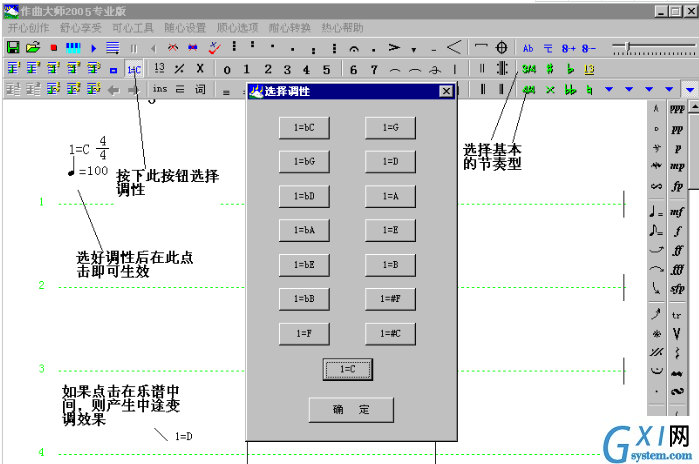
Task: Click the black 13 icon beside 1=C
Action: coord(159,68)
